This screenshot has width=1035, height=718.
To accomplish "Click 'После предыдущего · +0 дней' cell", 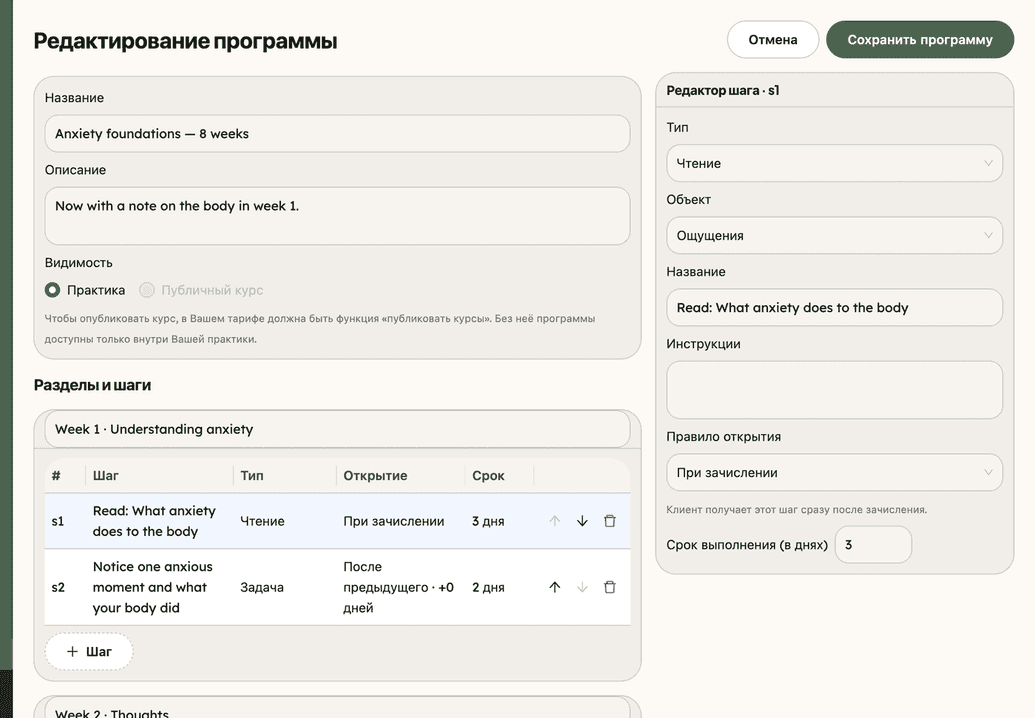I will pyautogui.click(x=399, y=587).
